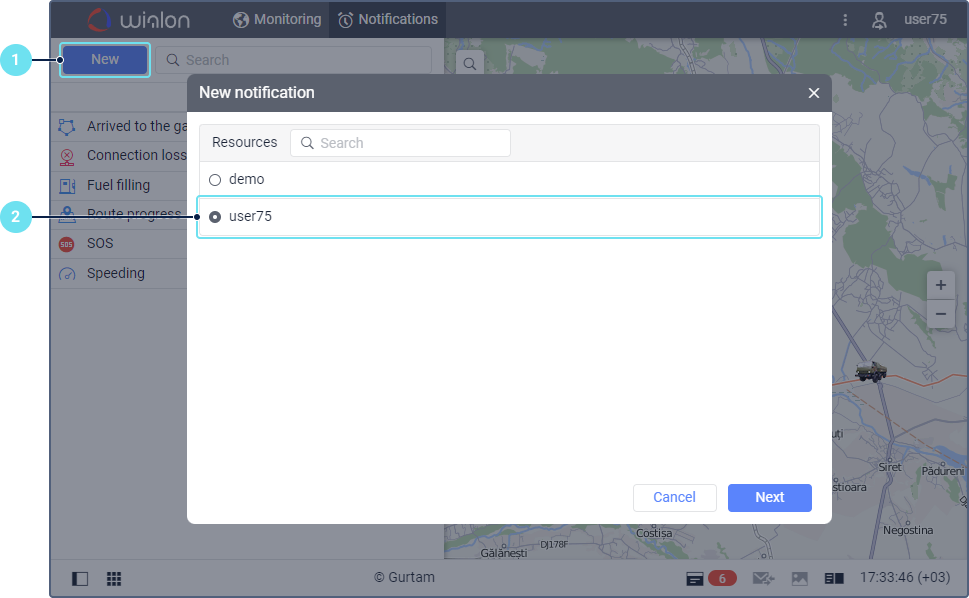This screenshot has height=598, width=969.
Task: Click the Connection loss icon
Action: [x=67, y=156]
